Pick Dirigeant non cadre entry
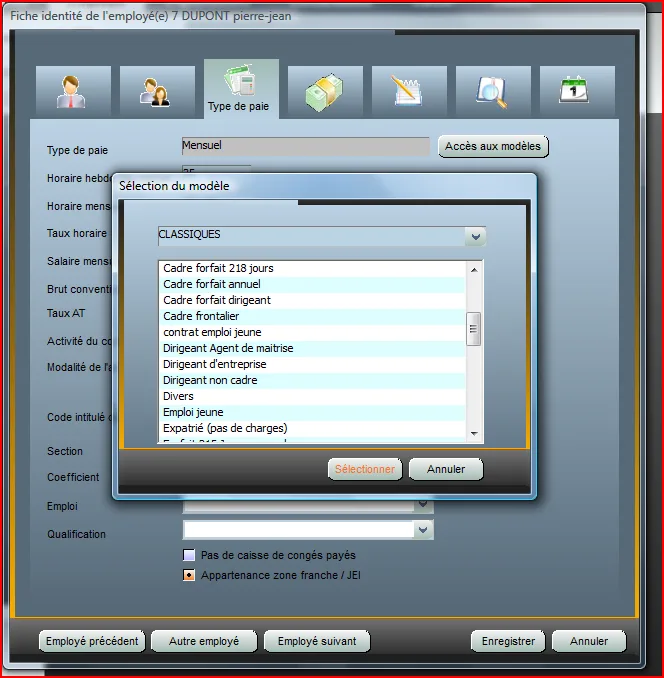 click(312, 381)
